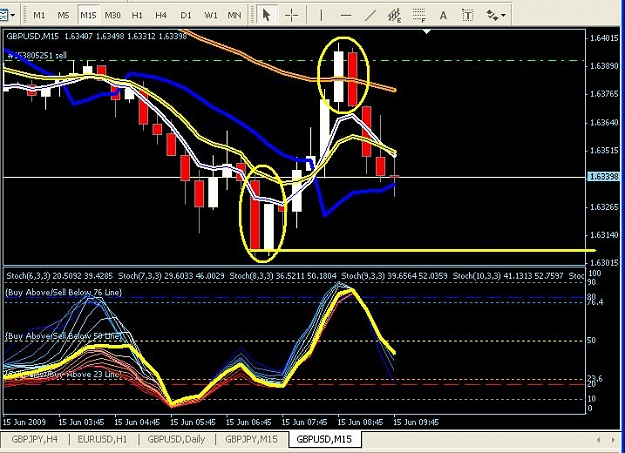
Task: Activate the arrow cursor tool
Action: pyautogui.click(x=267, y=16)
